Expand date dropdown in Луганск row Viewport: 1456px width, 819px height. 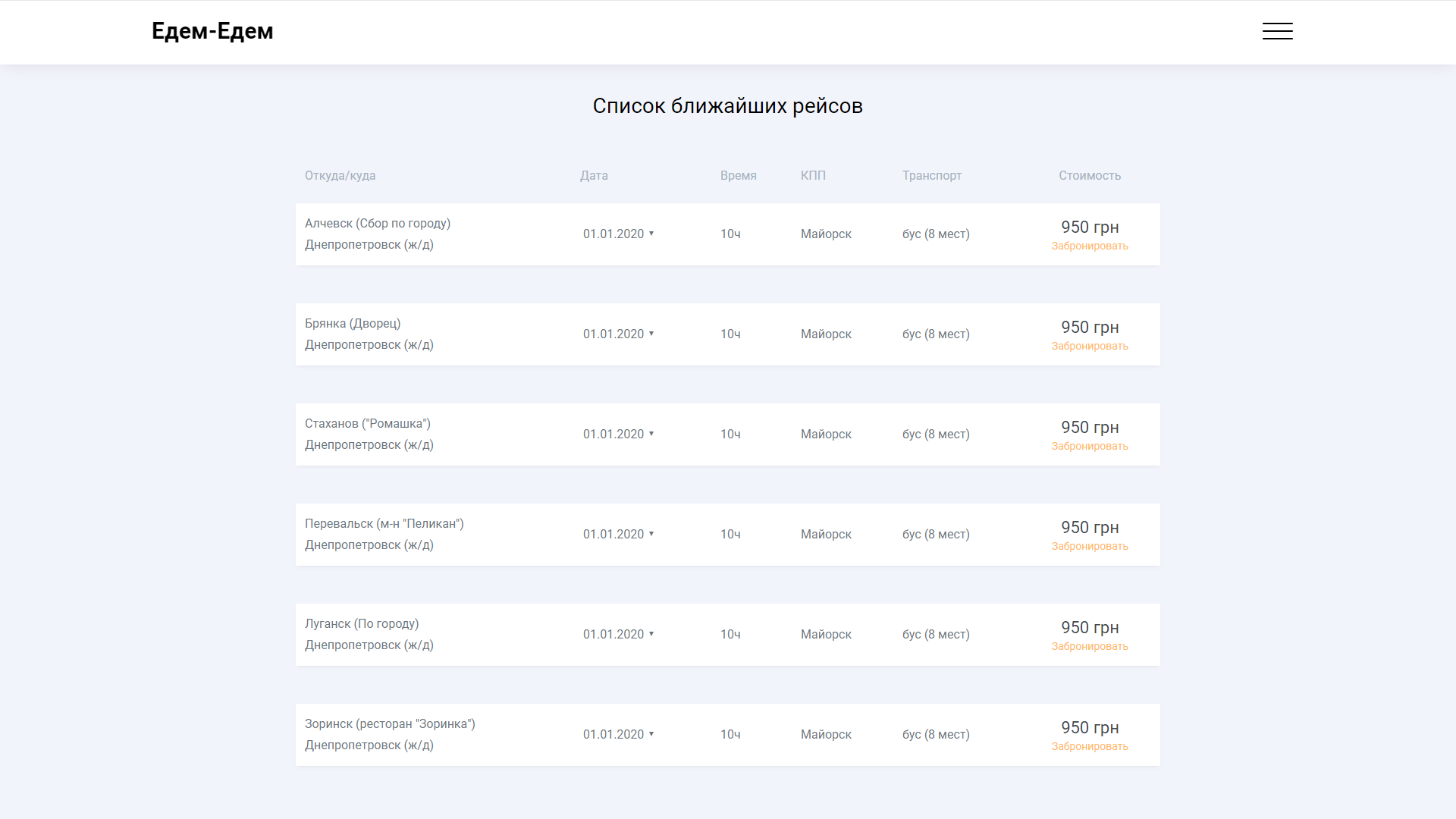pyautogui.click(x=618, y=634)
